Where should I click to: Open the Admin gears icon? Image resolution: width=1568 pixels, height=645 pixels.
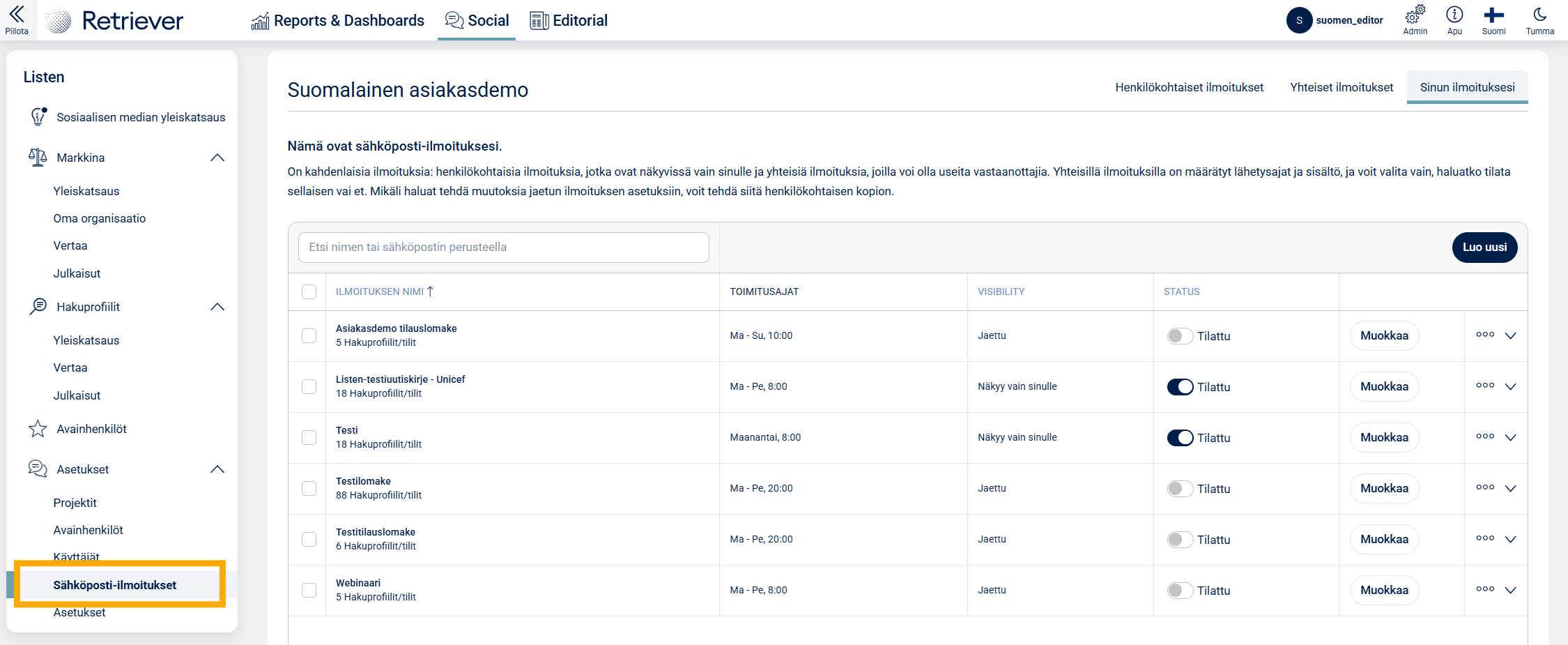1415,15
